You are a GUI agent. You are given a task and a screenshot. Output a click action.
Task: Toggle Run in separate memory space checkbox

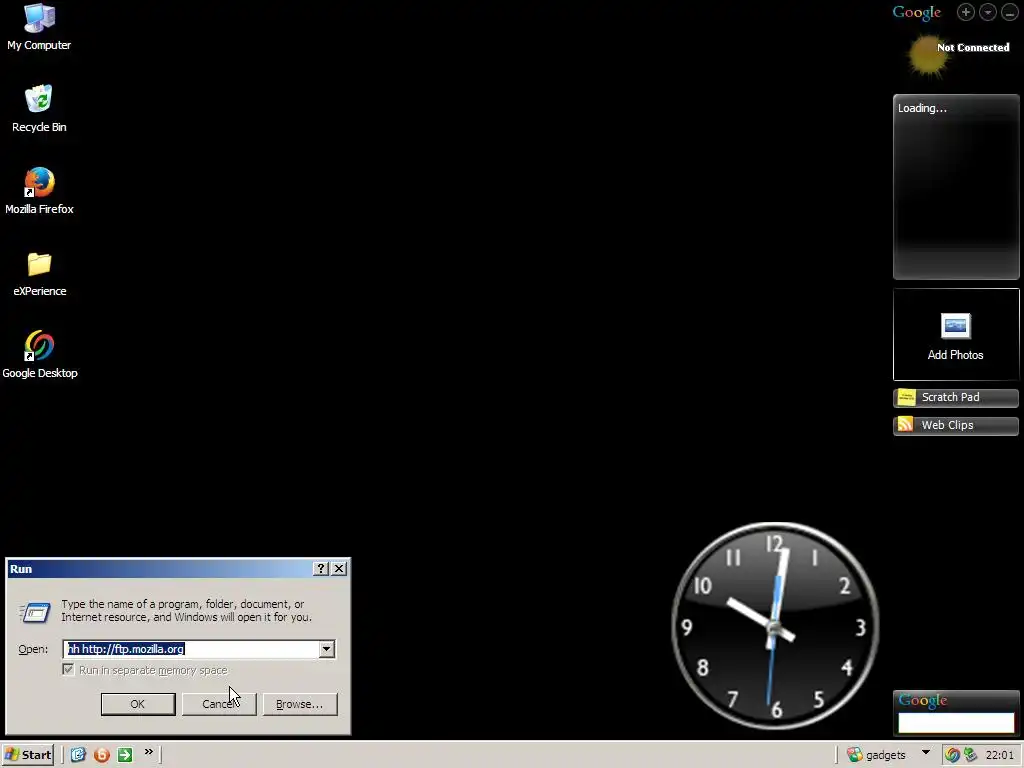click(68, 669)
